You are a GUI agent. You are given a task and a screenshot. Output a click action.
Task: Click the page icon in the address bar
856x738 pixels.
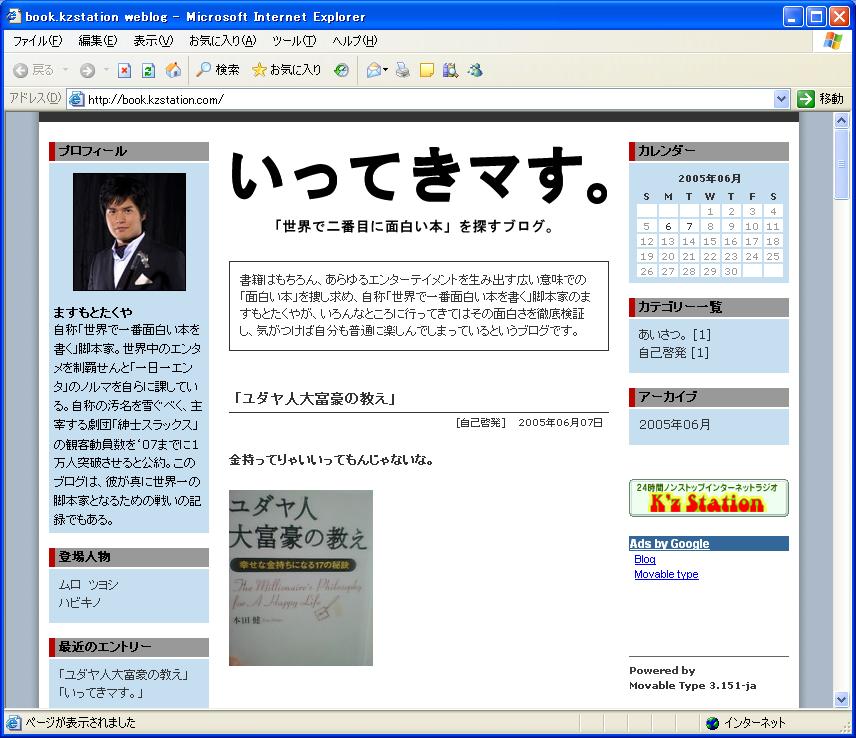tap(77, 99)
